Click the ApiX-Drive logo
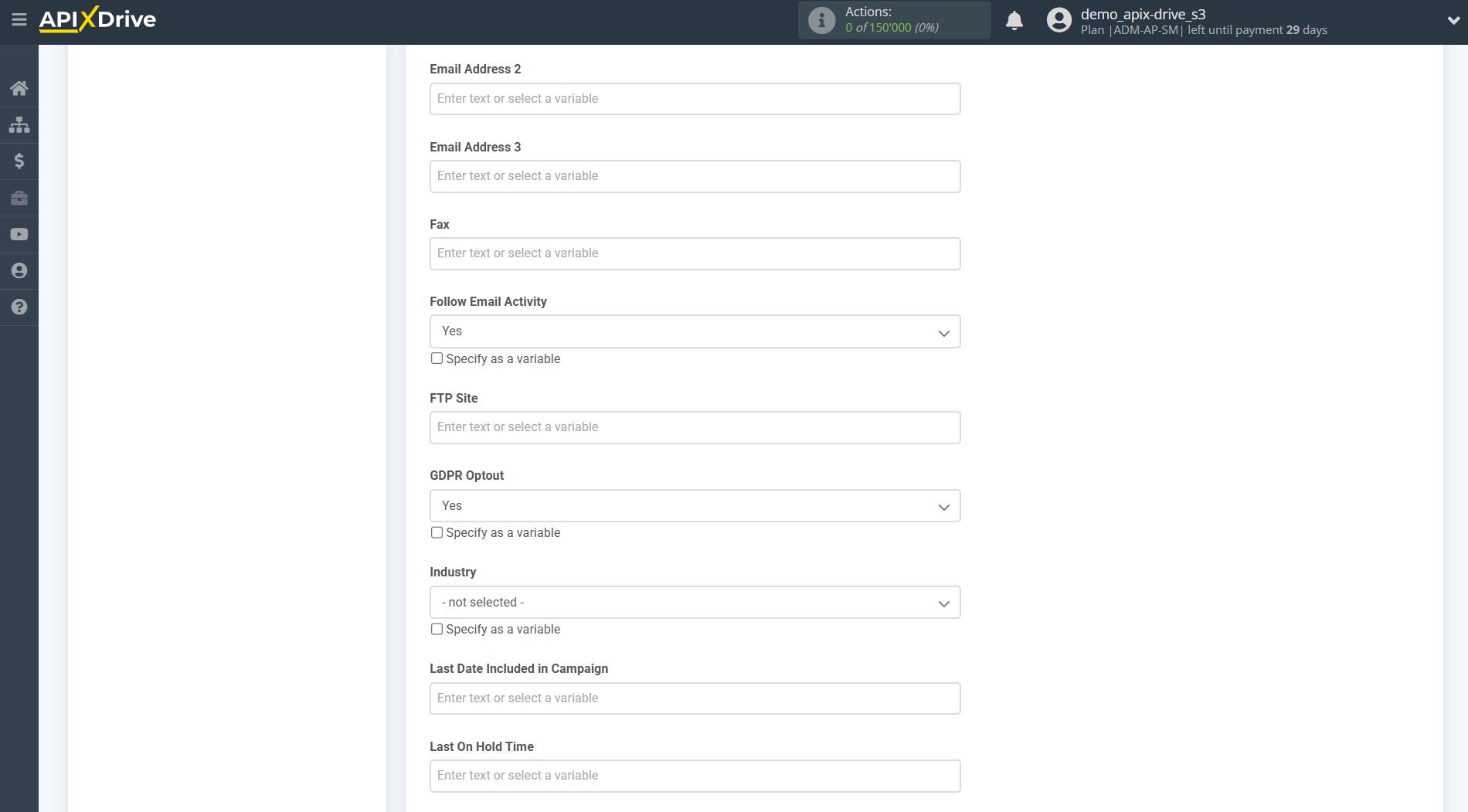Viewport: 1468px width, 812px height. (x=97, y=19)
